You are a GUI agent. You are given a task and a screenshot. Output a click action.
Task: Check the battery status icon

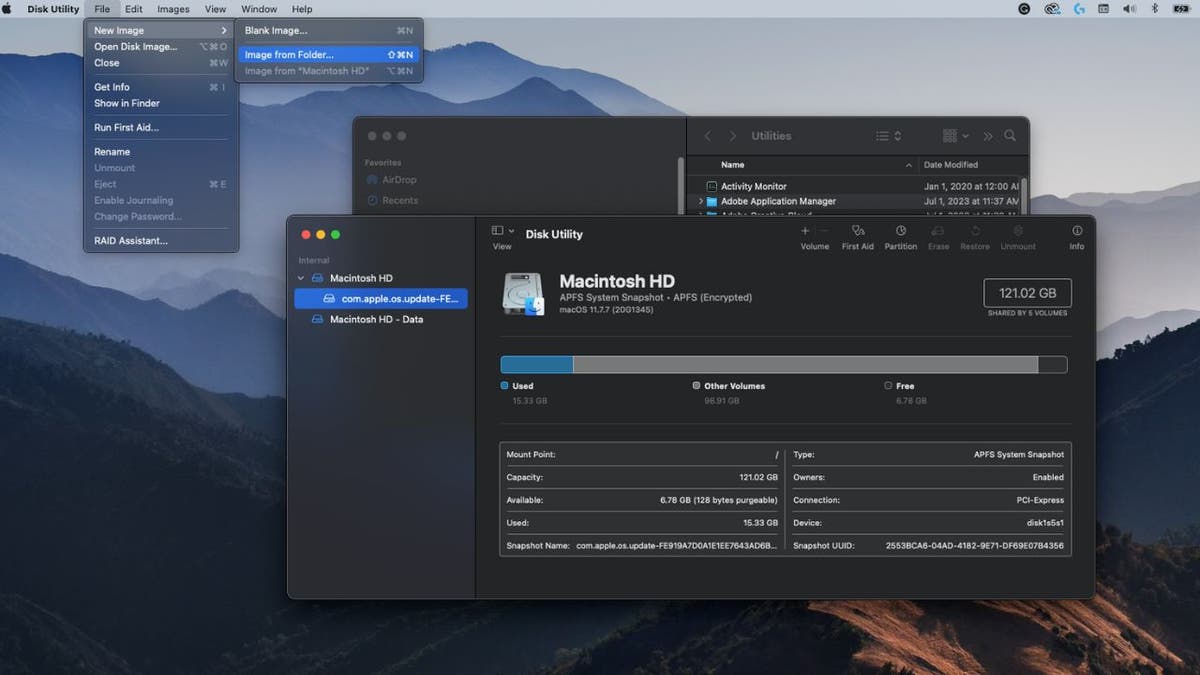(1181, 9)
